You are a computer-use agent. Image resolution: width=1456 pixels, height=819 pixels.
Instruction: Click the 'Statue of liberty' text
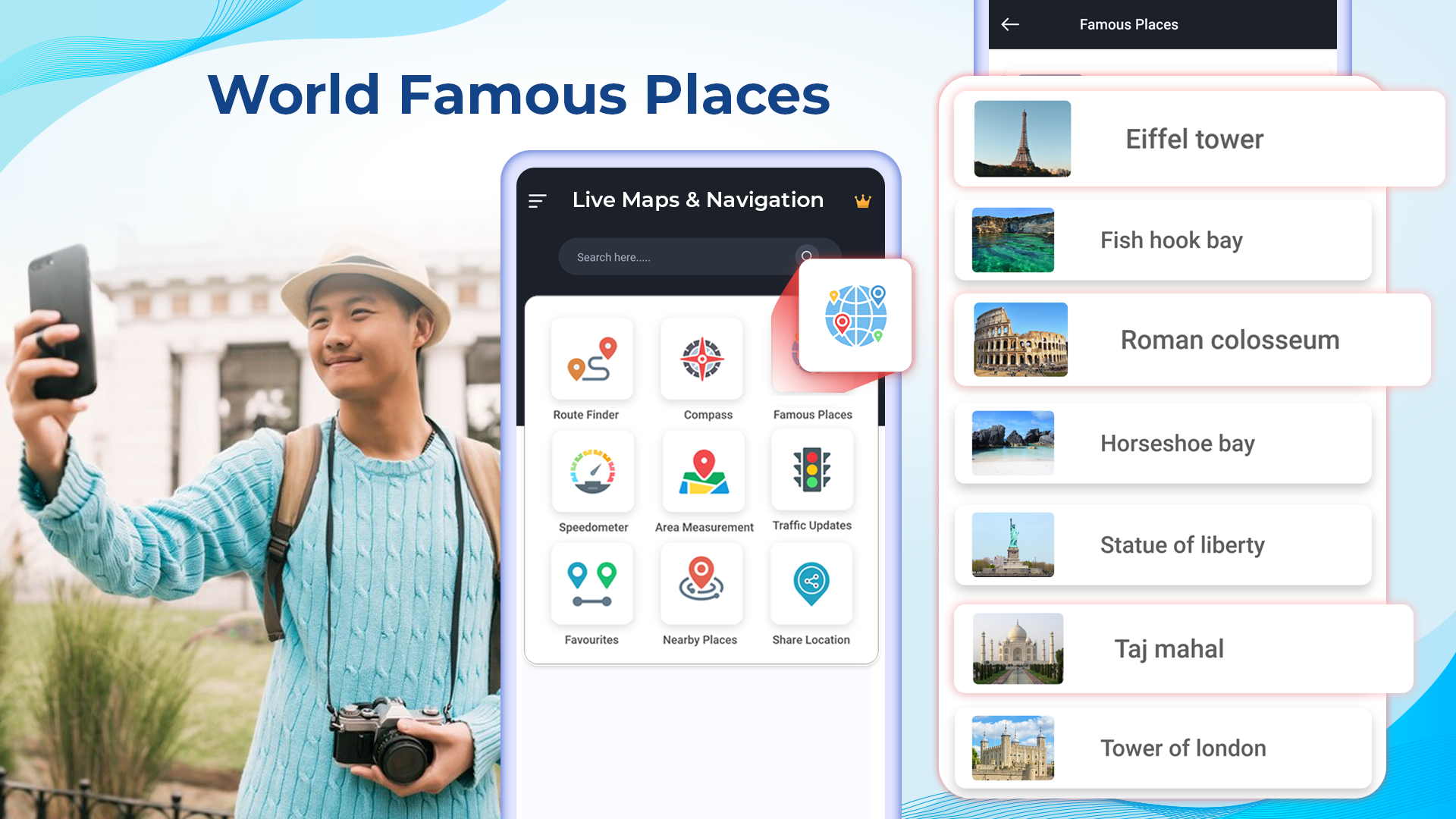tap(1182, 545)
